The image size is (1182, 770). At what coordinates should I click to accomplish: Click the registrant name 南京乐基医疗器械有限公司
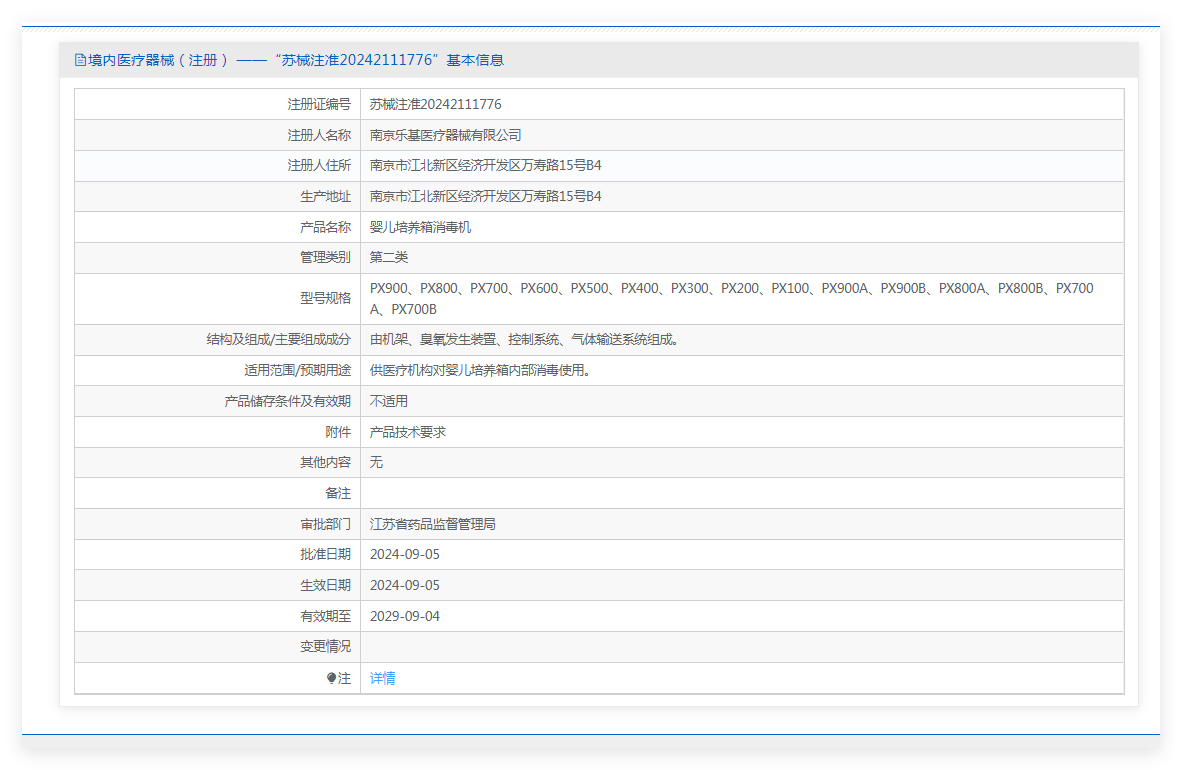click(x=446, y=135)
